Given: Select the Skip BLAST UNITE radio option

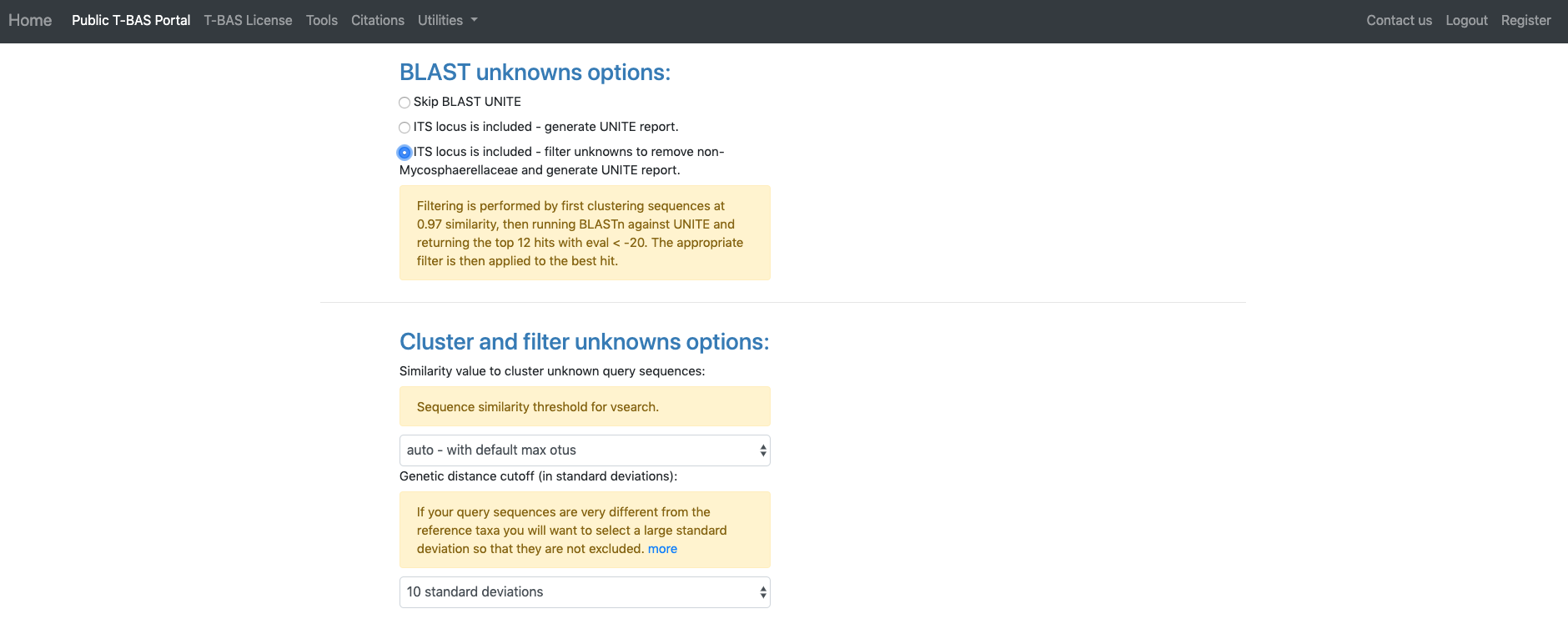Looking at the screenshot, I should click(405, 103).
